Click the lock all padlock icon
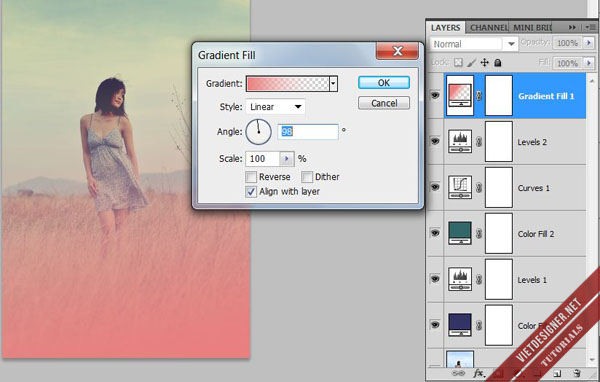This screenshot has height=382, width=600. point(497,63)
